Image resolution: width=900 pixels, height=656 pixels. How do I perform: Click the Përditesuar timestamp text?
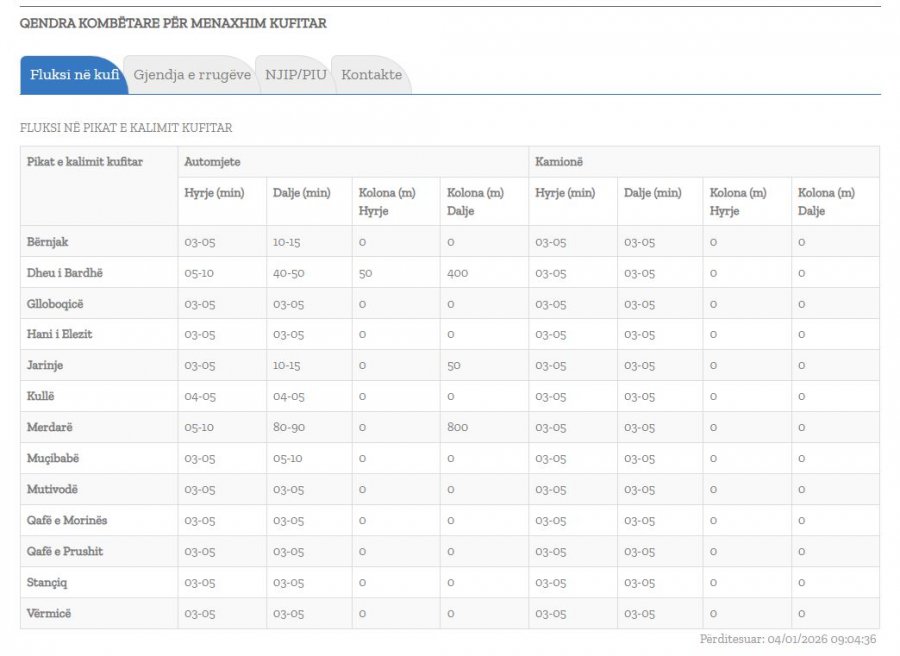pyautogui.click(x=788, y=640)
